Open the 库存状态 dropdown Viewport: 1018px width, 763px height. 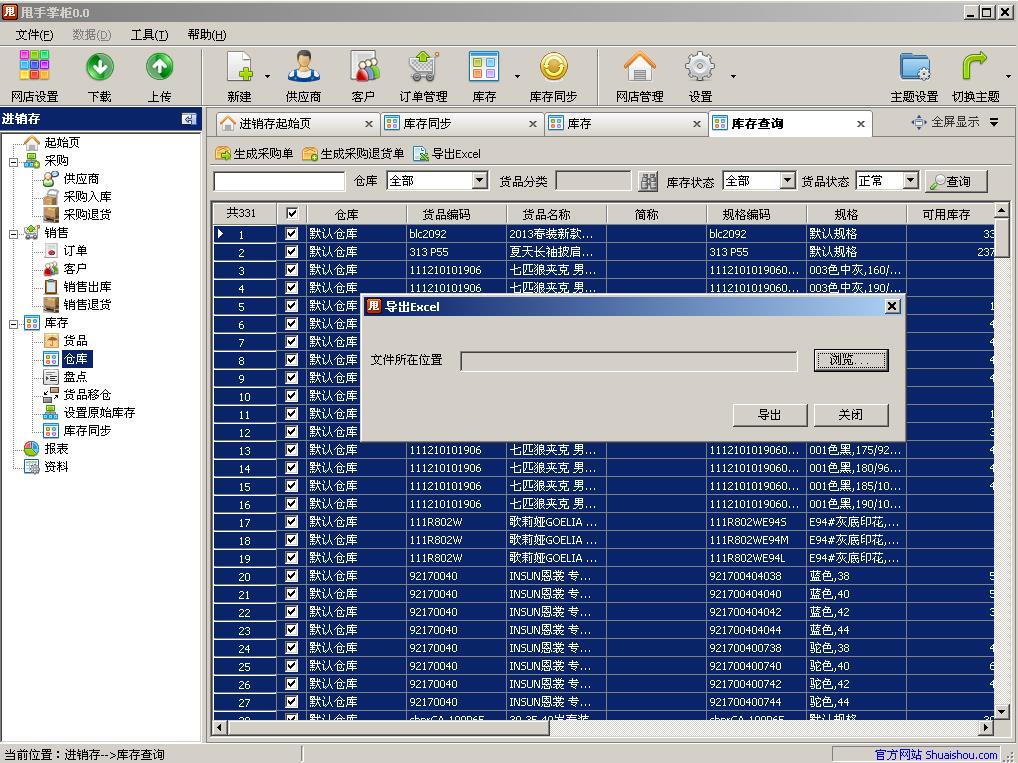[x=787, y=181]
